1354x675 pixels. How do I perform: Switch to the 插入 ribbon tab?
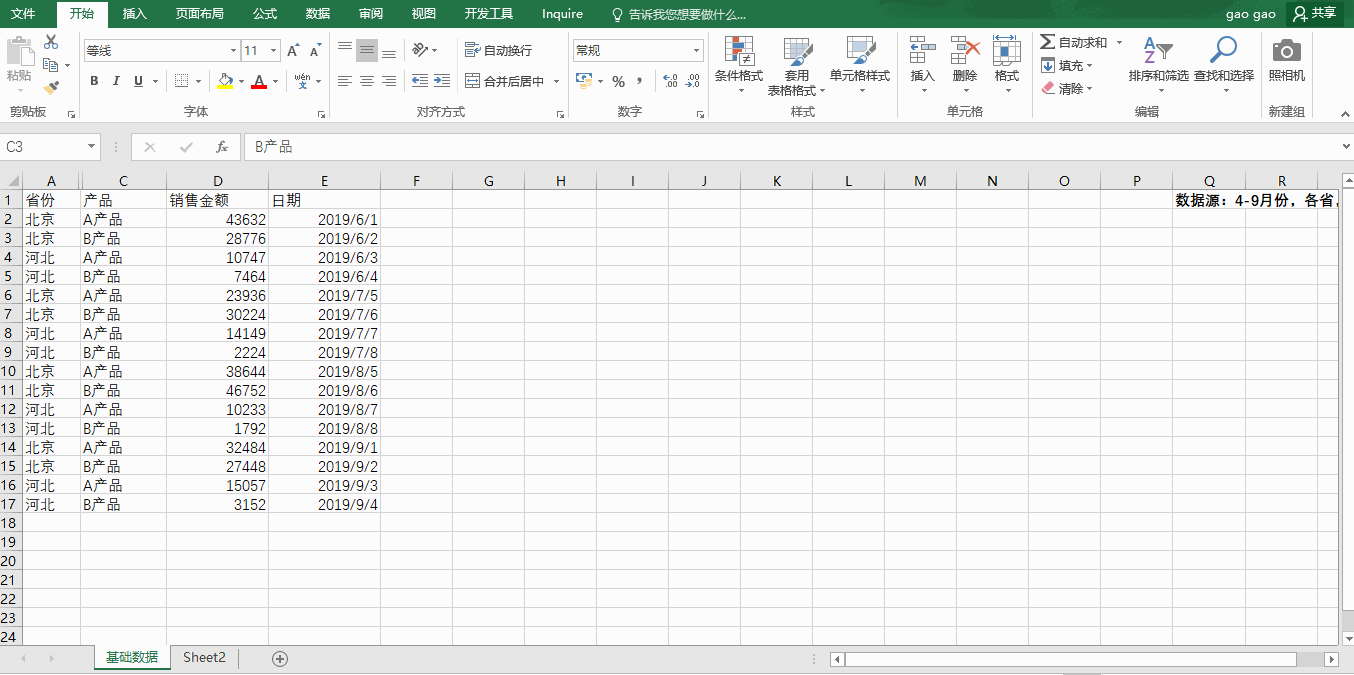point(134,14)
